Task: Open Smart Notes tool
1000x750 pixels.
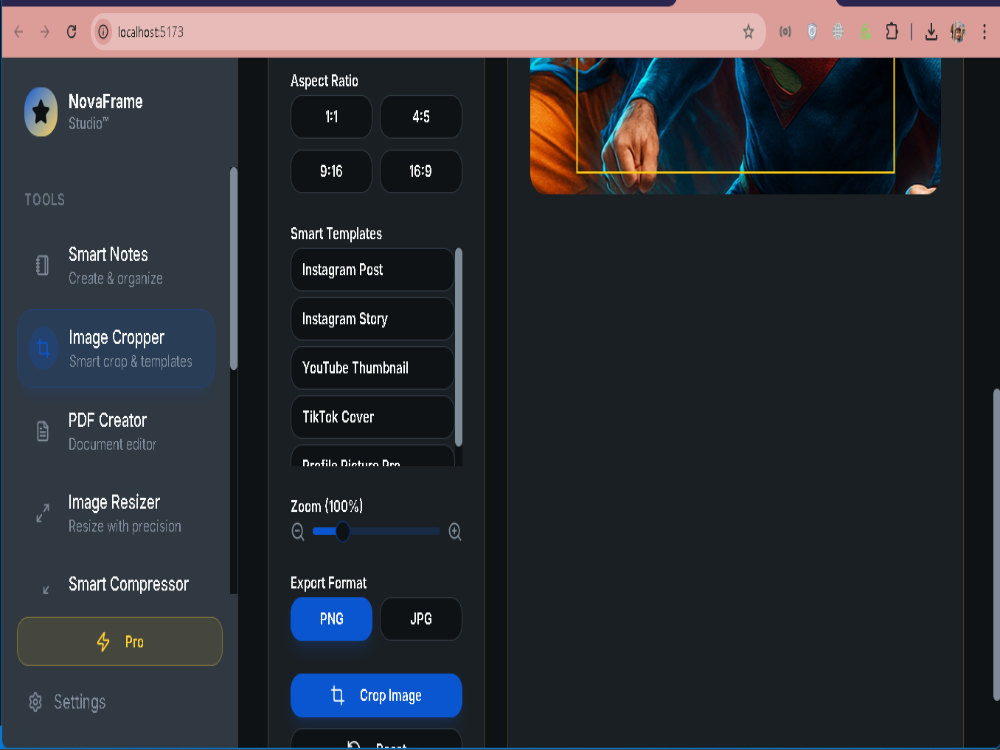Action: click(x=117, y=266)
